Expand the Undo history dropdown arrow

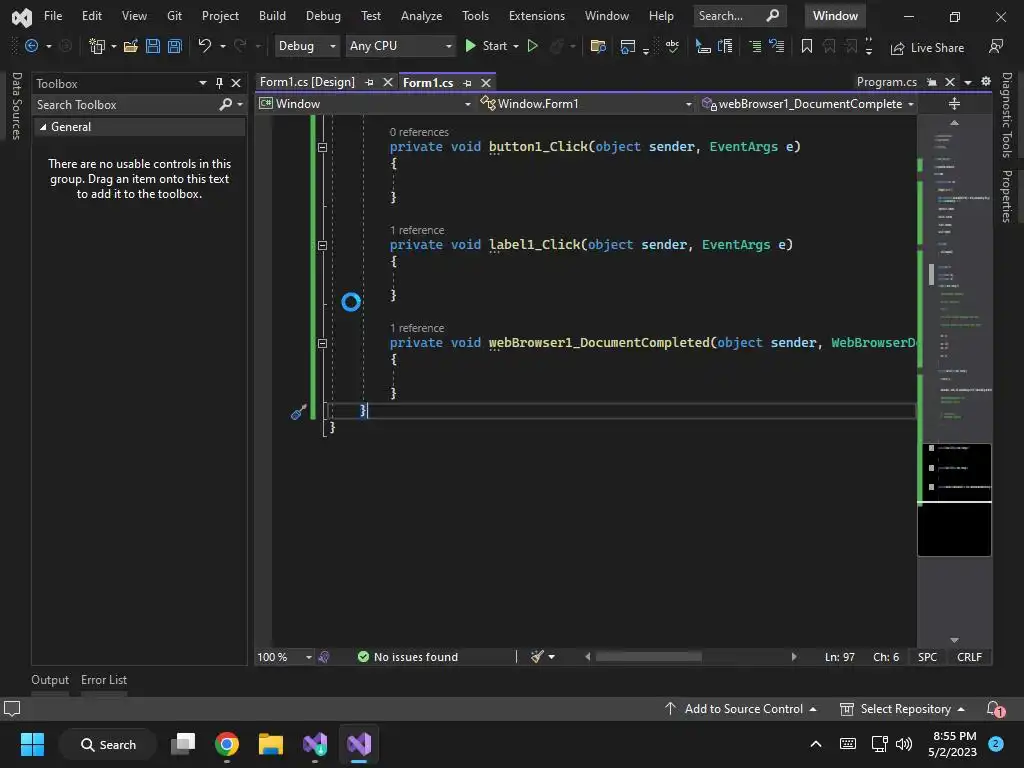tap(223, 46)
